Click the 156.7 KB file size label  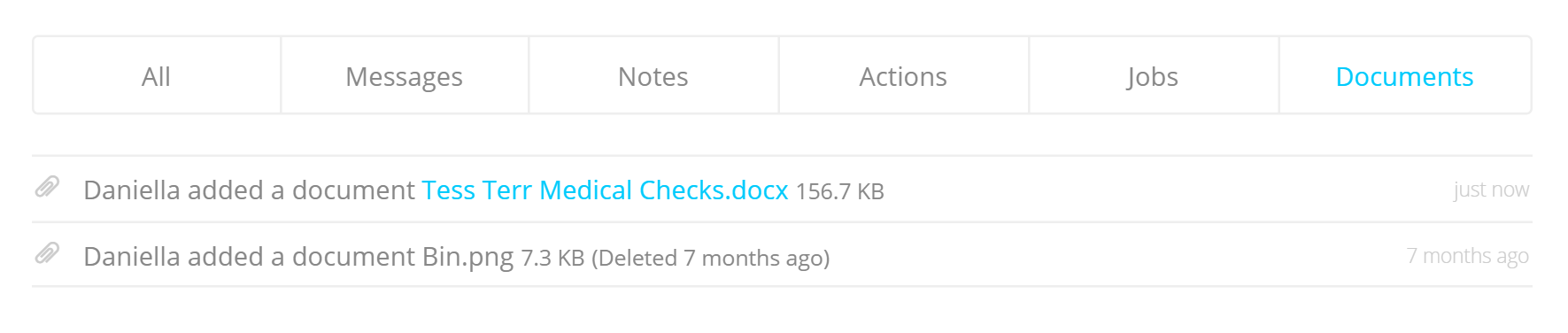click(x=839, y=191)
